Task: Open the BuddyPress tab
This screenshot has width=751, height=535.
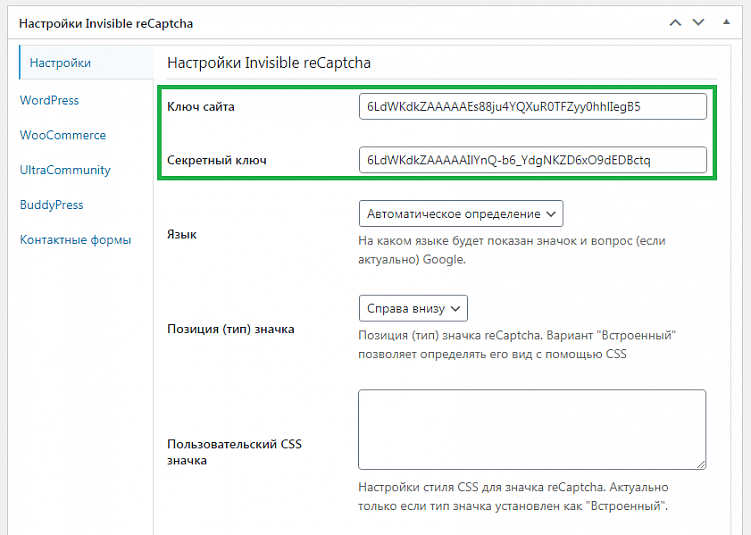Action: point(52,205)
